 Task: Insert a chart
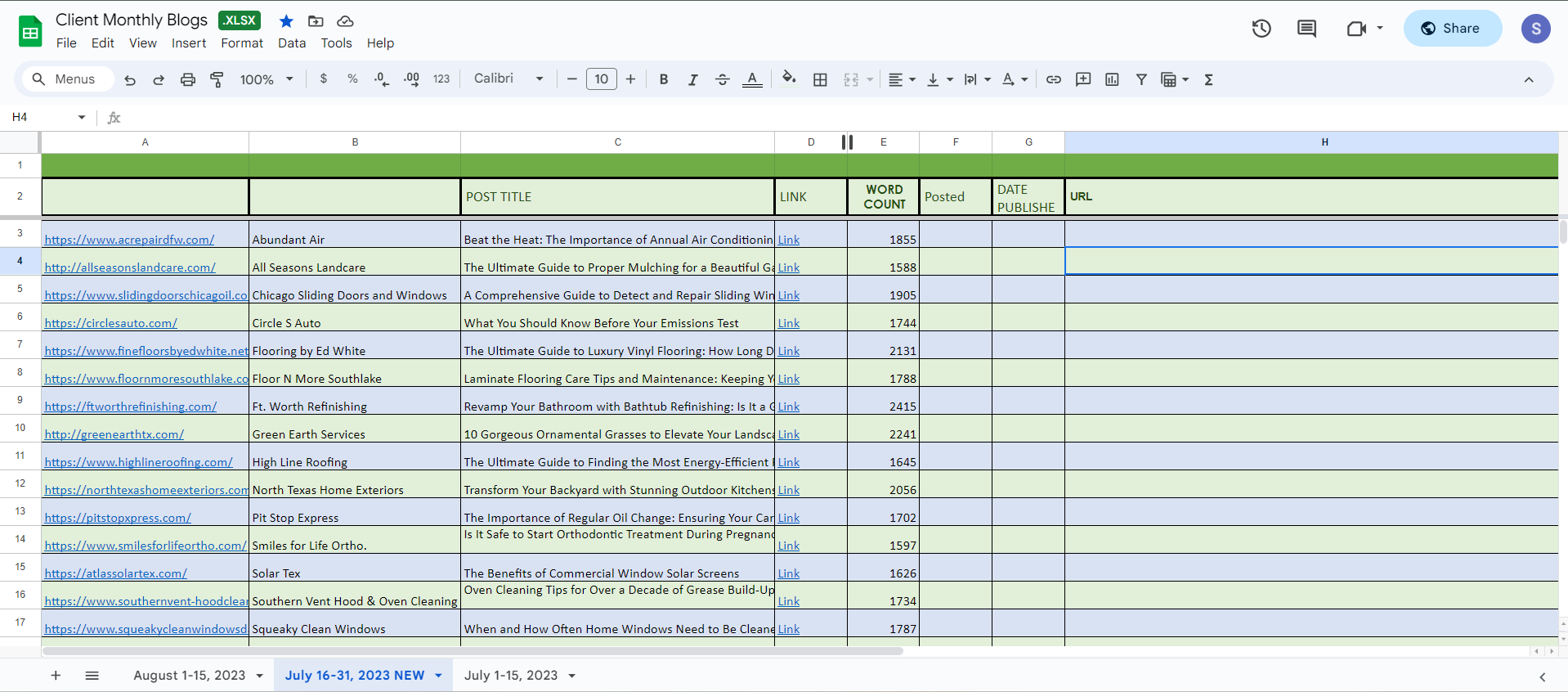point(1112,79)
